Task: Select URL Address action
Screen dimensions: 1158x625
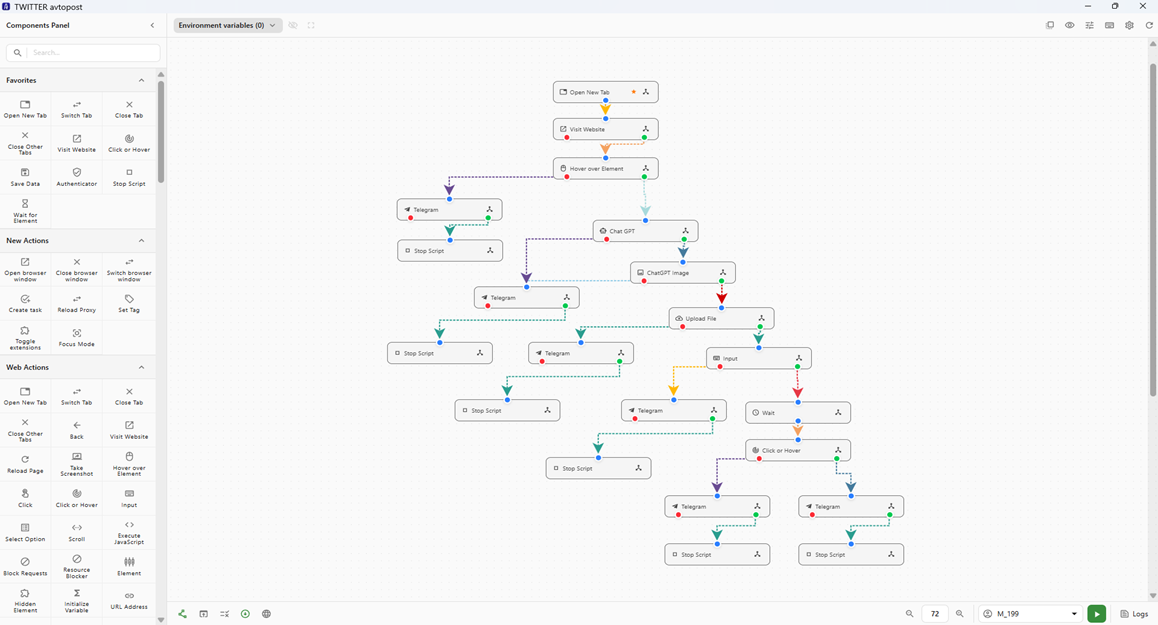Action: coord(129,600)
